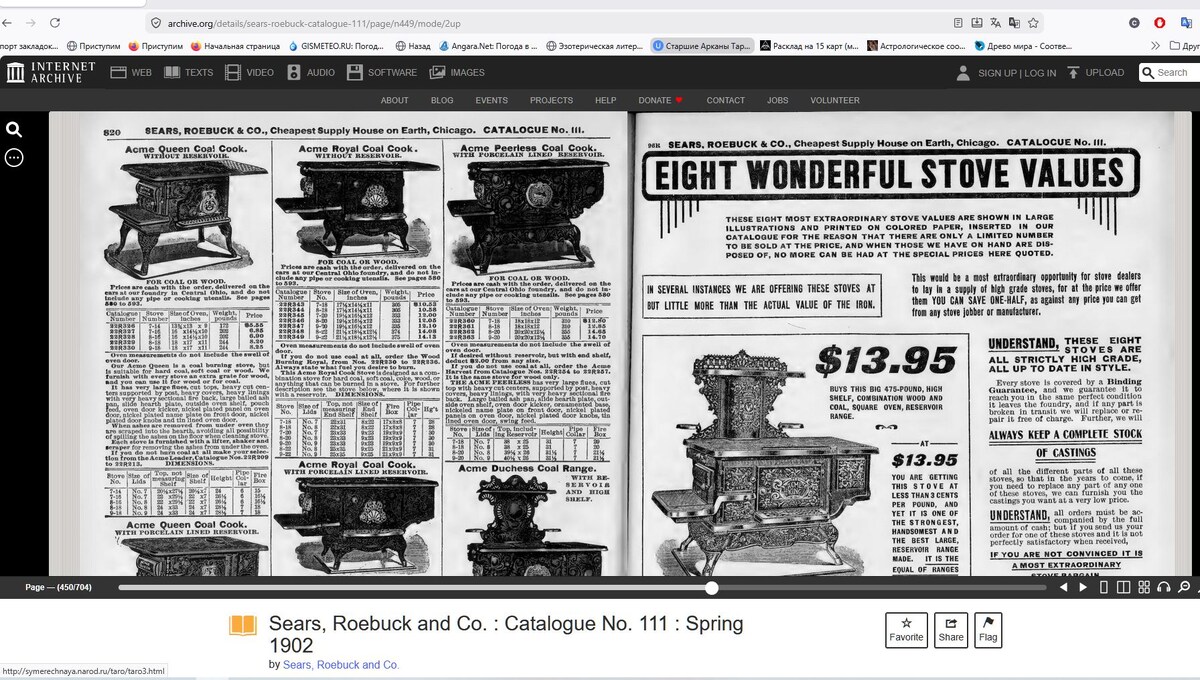
Task: Click the blue translator extension icon in the toolbar
Action: point(1187,23)
